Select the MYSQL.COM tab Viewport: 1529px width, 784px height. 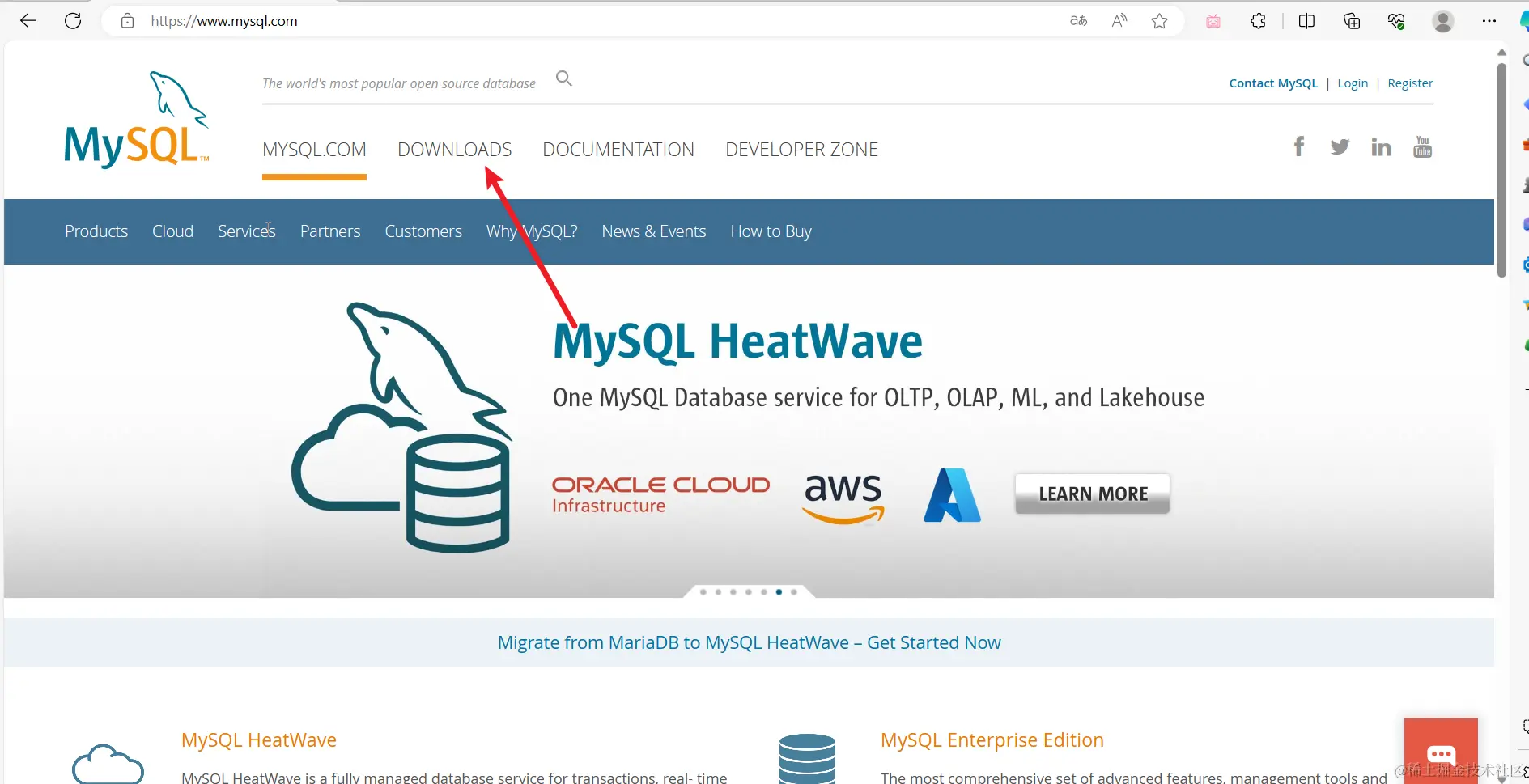click(x=314, y=150)
